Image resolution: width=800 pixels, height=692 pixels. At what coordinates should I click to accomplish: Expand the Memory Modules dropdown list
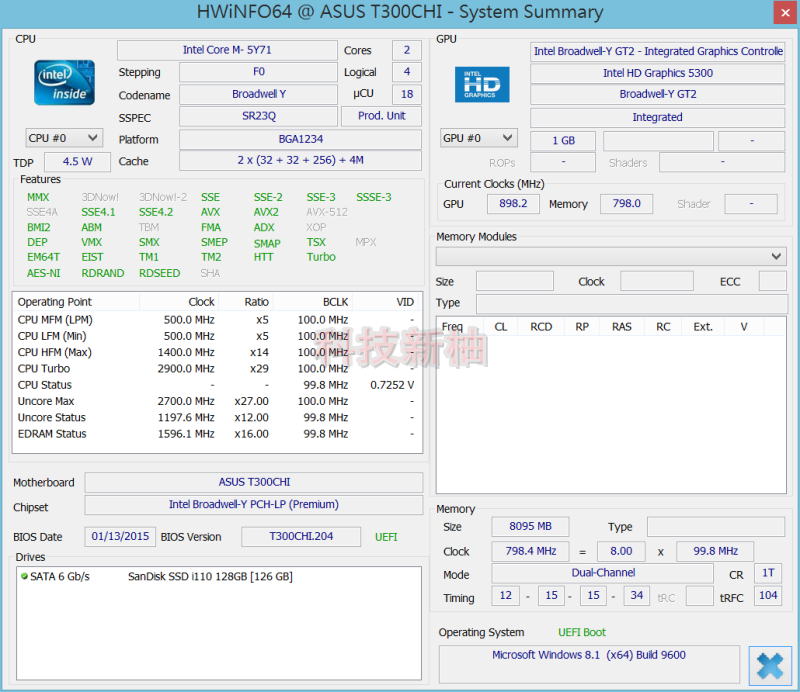pyautogui.click(x=611, y=256)
